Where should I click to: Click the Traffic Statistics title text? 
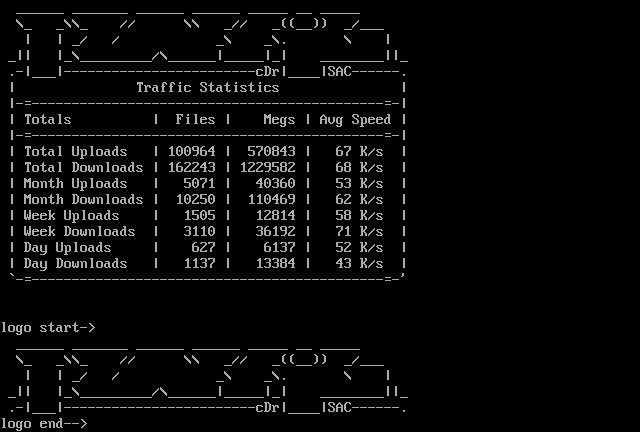click(208, 88)
